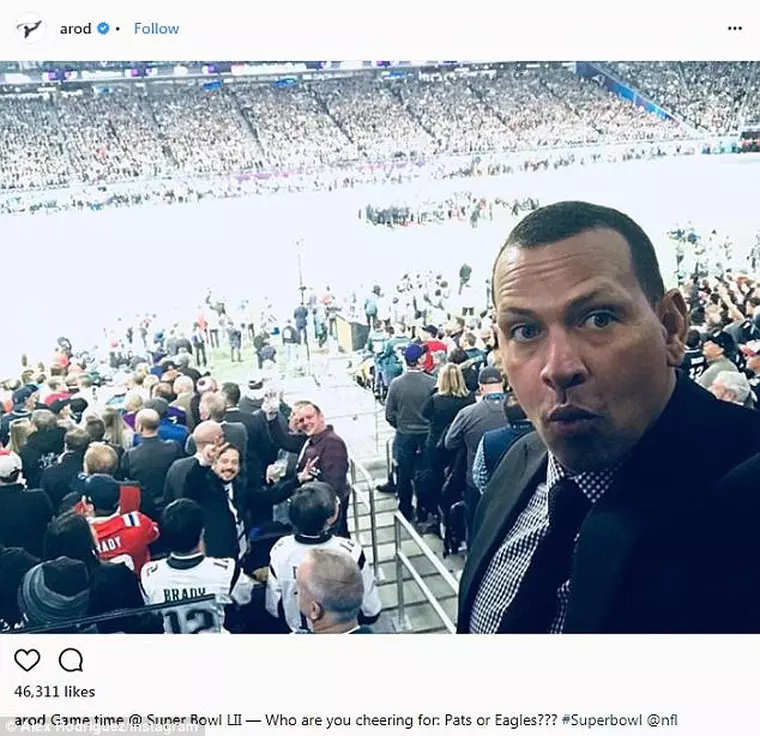760x736 pixels.
Task: Open the arod username in the post header
Action: [x=75, y=29]
